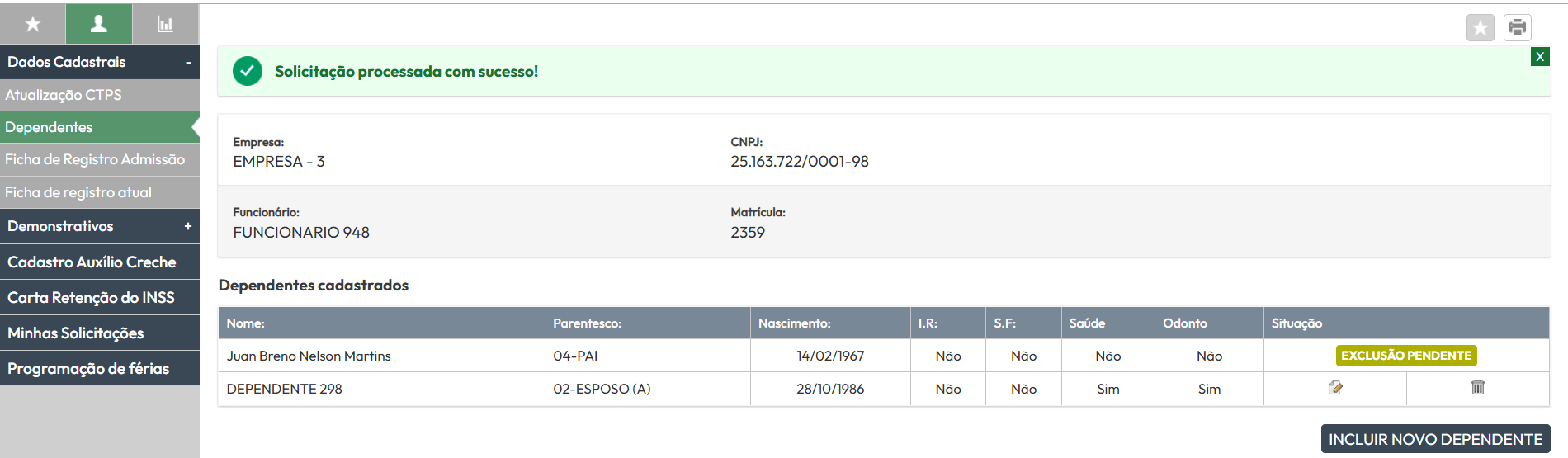Click the favorite star button near print
Viewport: 1568px width, 458px height.
tap(1480, 28)
